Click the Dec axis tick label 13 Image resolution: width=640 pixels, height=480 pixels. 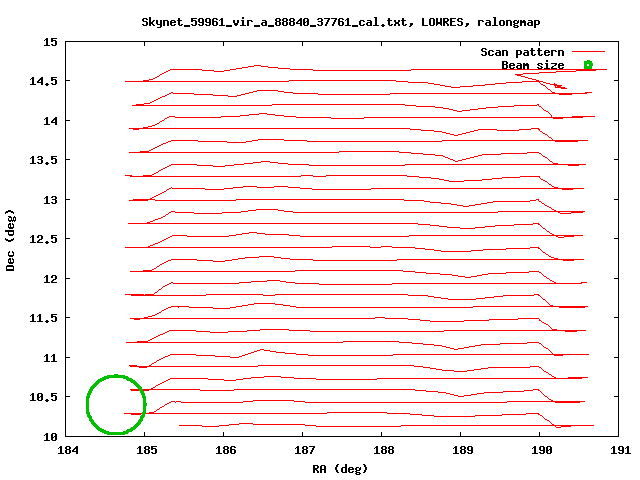50,200
